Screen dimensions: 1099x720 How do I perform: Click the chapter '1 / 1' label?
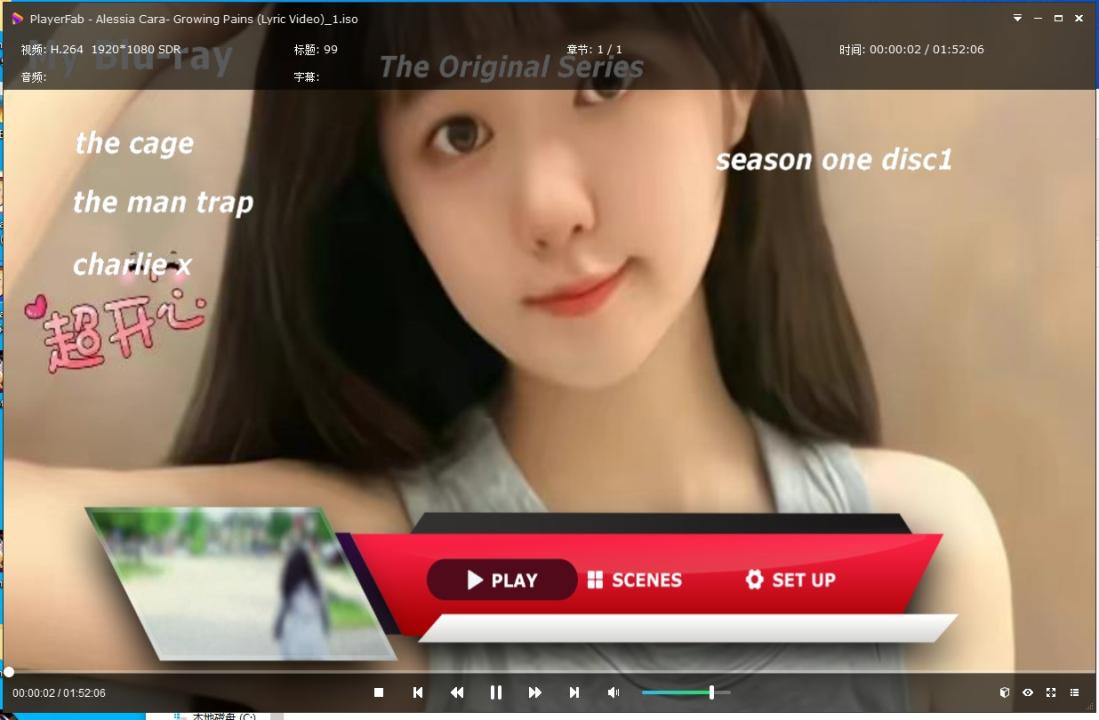point(609,50)
